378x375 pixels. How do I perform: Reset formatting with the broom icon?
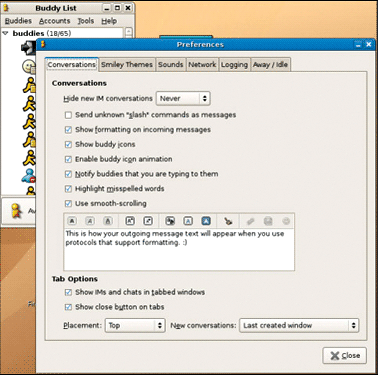pos(228,221)
